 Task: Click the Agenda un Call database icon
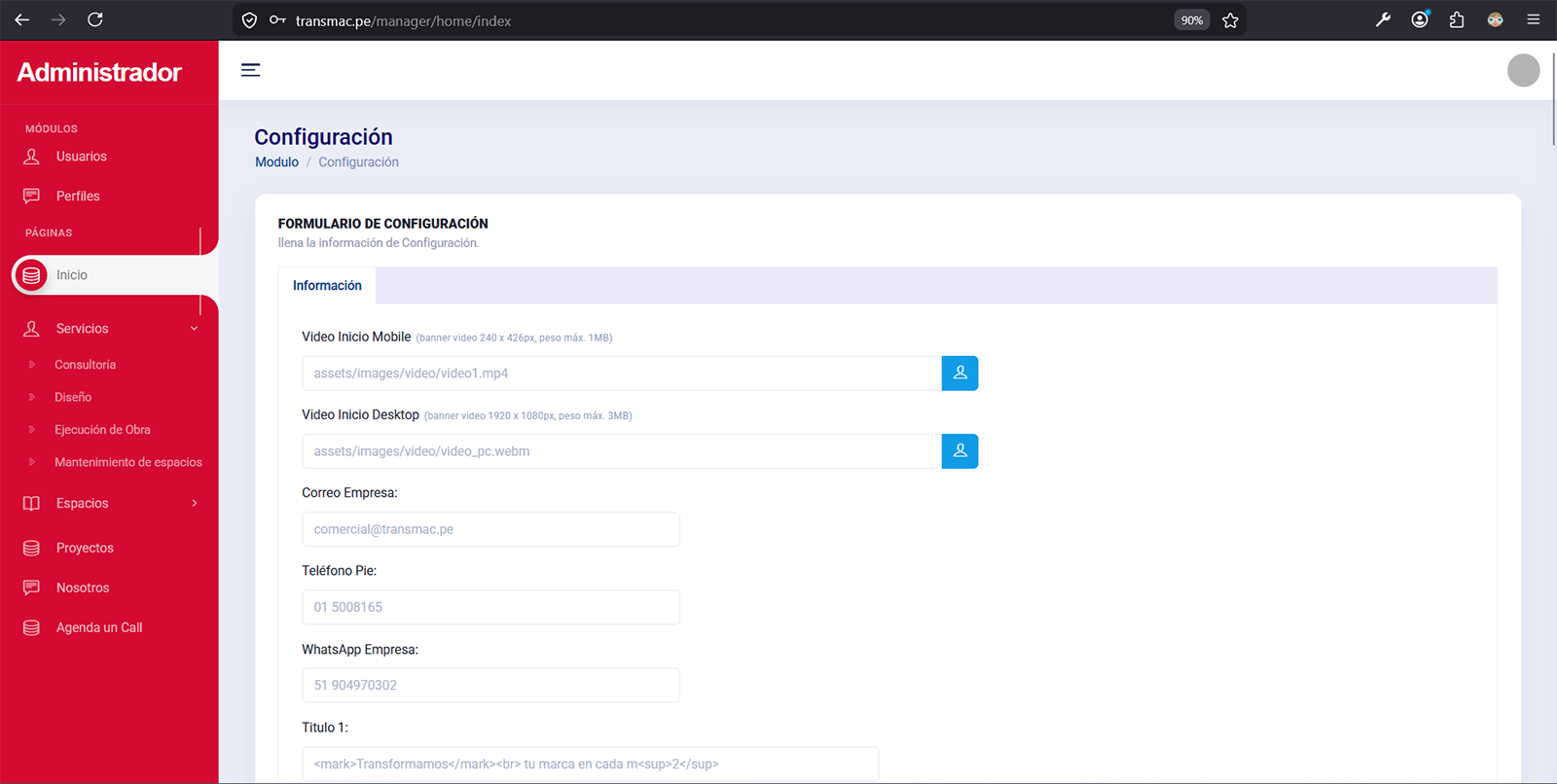(31, 628)
